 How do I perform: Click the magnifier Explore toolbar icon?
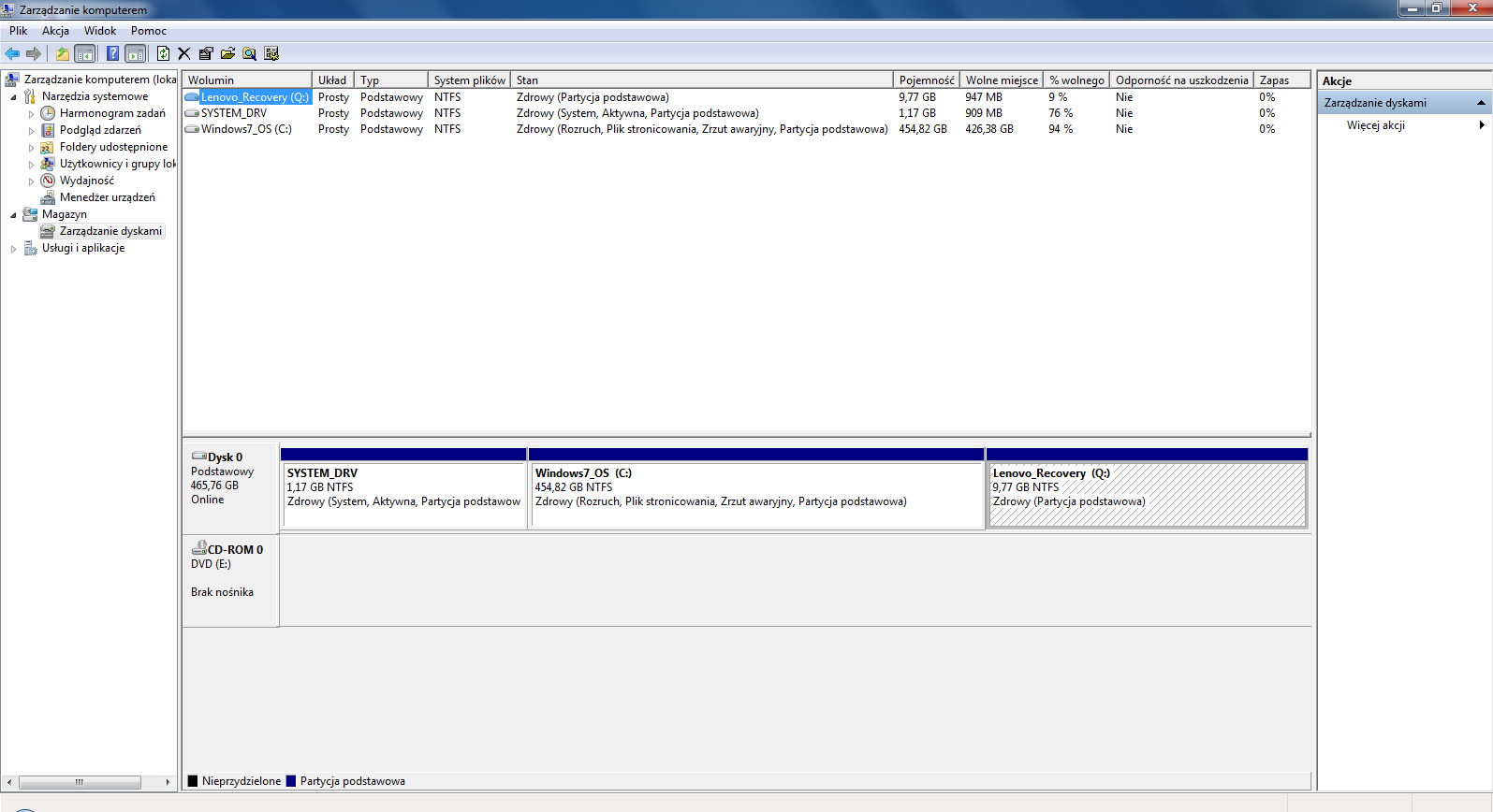tap(249, 54)
